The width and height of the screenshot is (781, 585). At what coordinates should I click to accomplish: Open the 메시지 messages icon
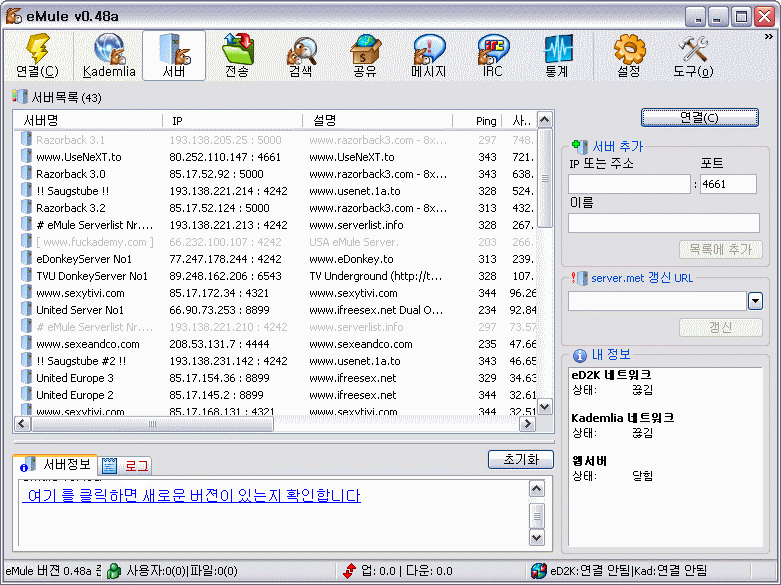429,55
